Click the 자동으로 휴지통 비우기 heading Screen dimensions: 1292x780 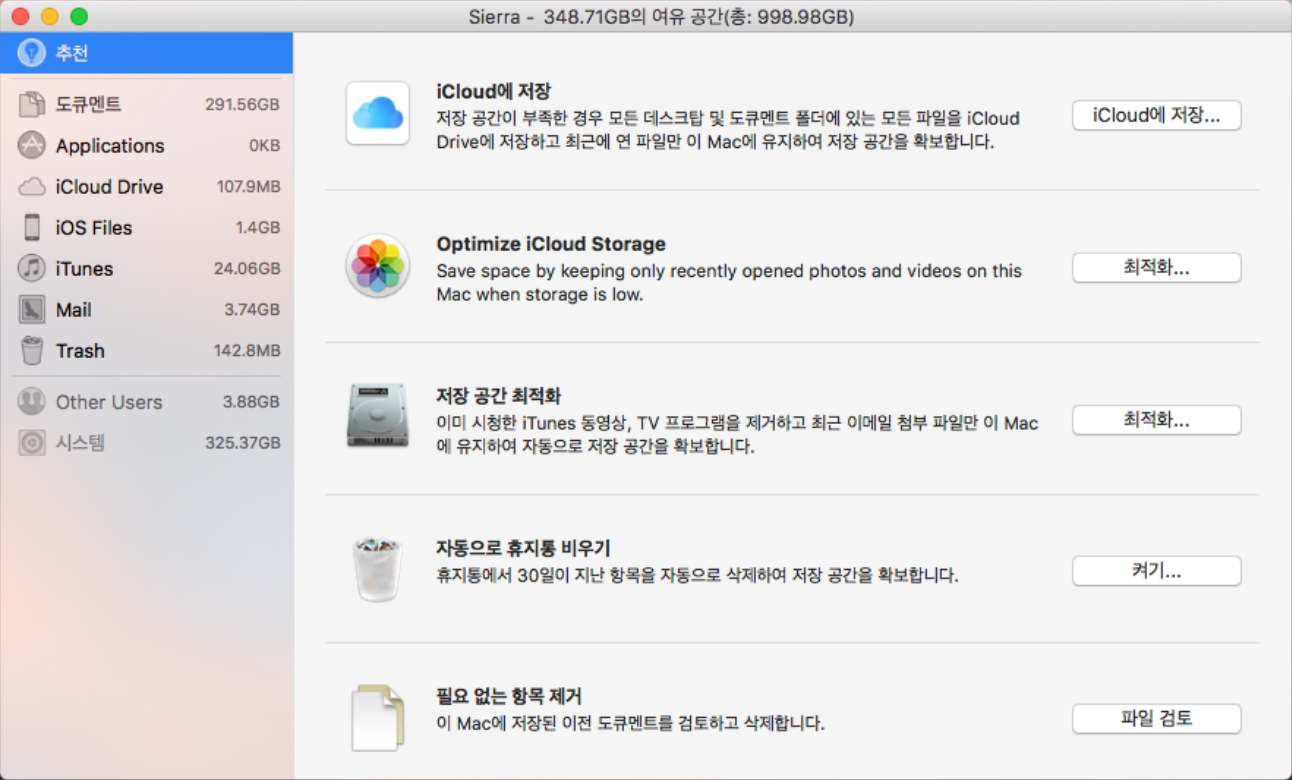coord(523,549)
